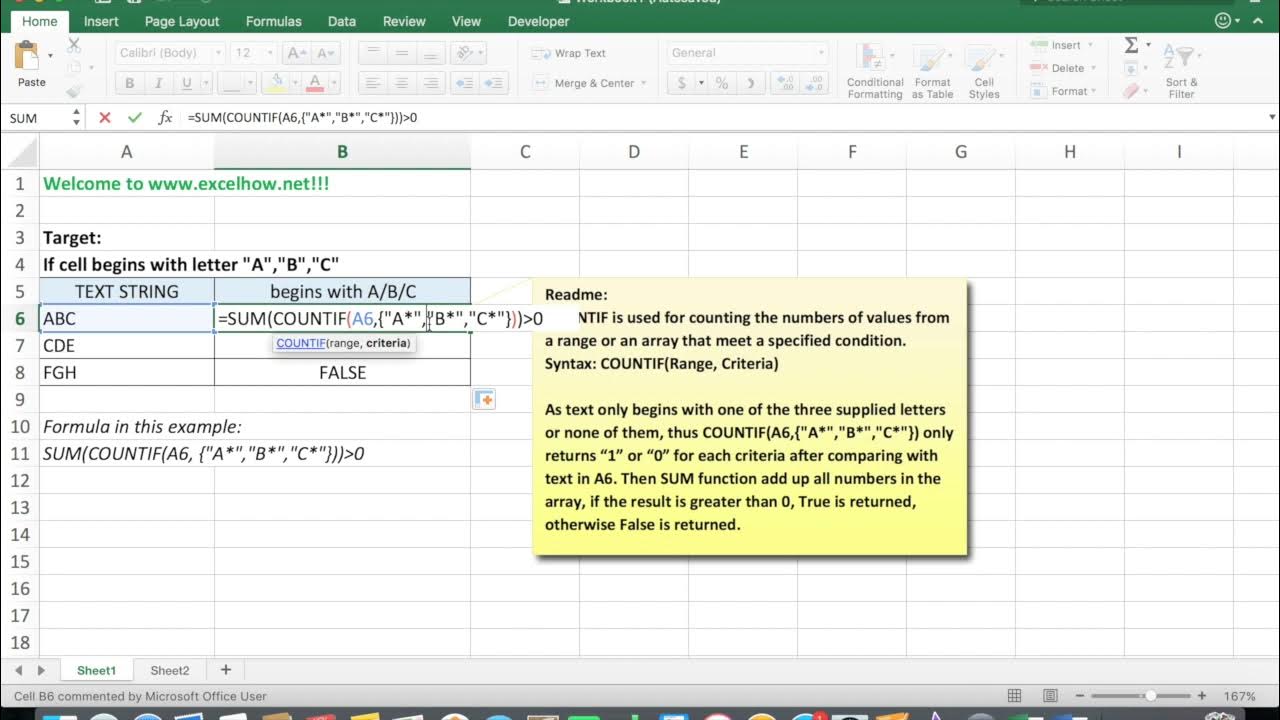Open the Insert tab
The height and width of the screenshot is (720, 1280).
[101, 21]
